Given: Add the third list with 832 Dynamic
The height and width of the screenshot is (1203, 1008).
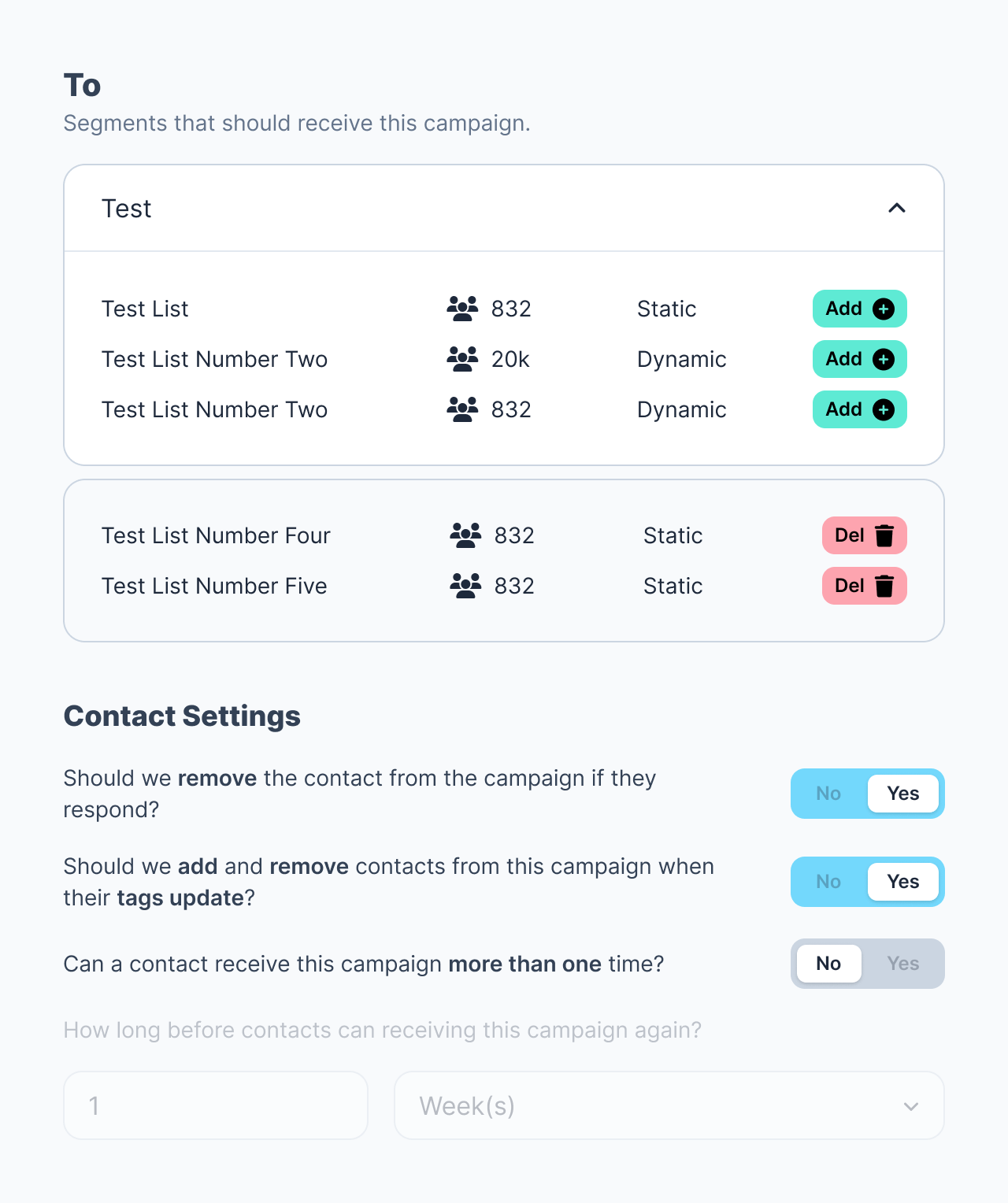Looking at the screenshot, I should pyautogui.click(x=859, y=409).
